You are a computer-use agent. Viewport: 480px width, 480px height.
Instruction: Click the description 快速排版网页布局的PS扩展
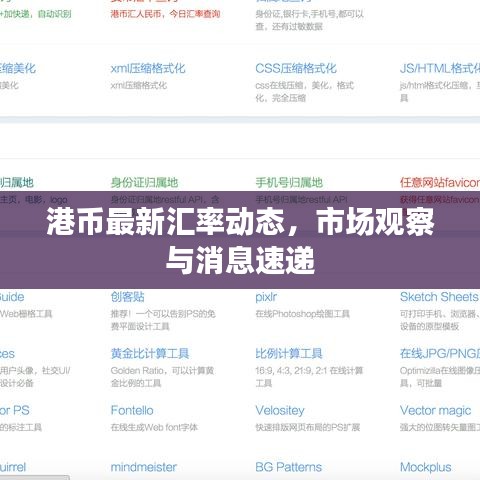[x=308, y=427]
